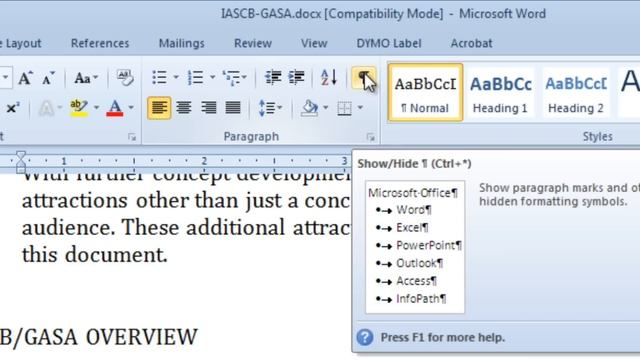Viewport: 640px width, 360px height.
Task: Apply paragraph shading with paint bucket
Action: pyautogui.click(x=310, y=108)
